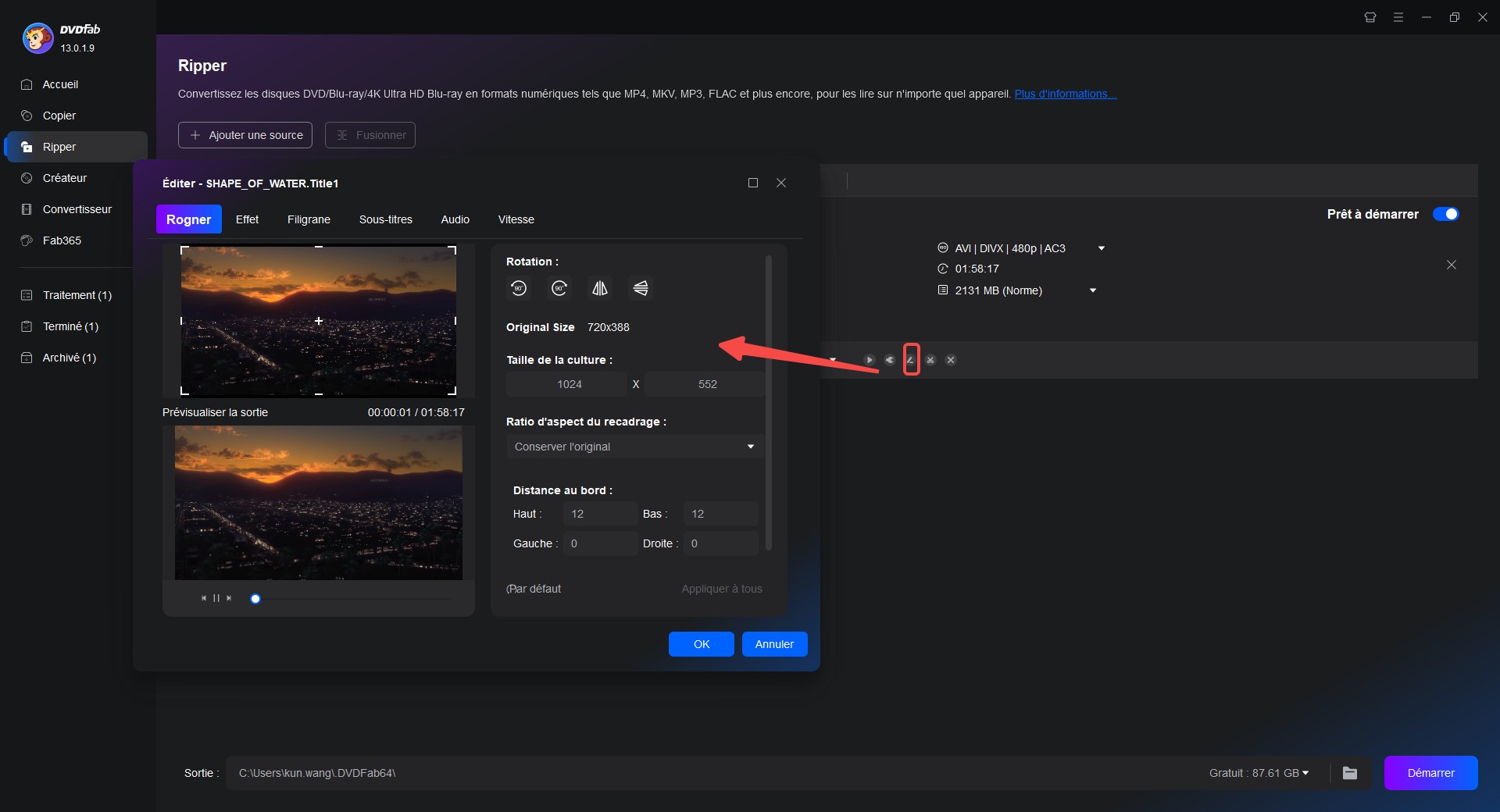Reset crop with Par défaut
The width and height of the screenshot is (1500, 812).
click(x=534, y=589)
